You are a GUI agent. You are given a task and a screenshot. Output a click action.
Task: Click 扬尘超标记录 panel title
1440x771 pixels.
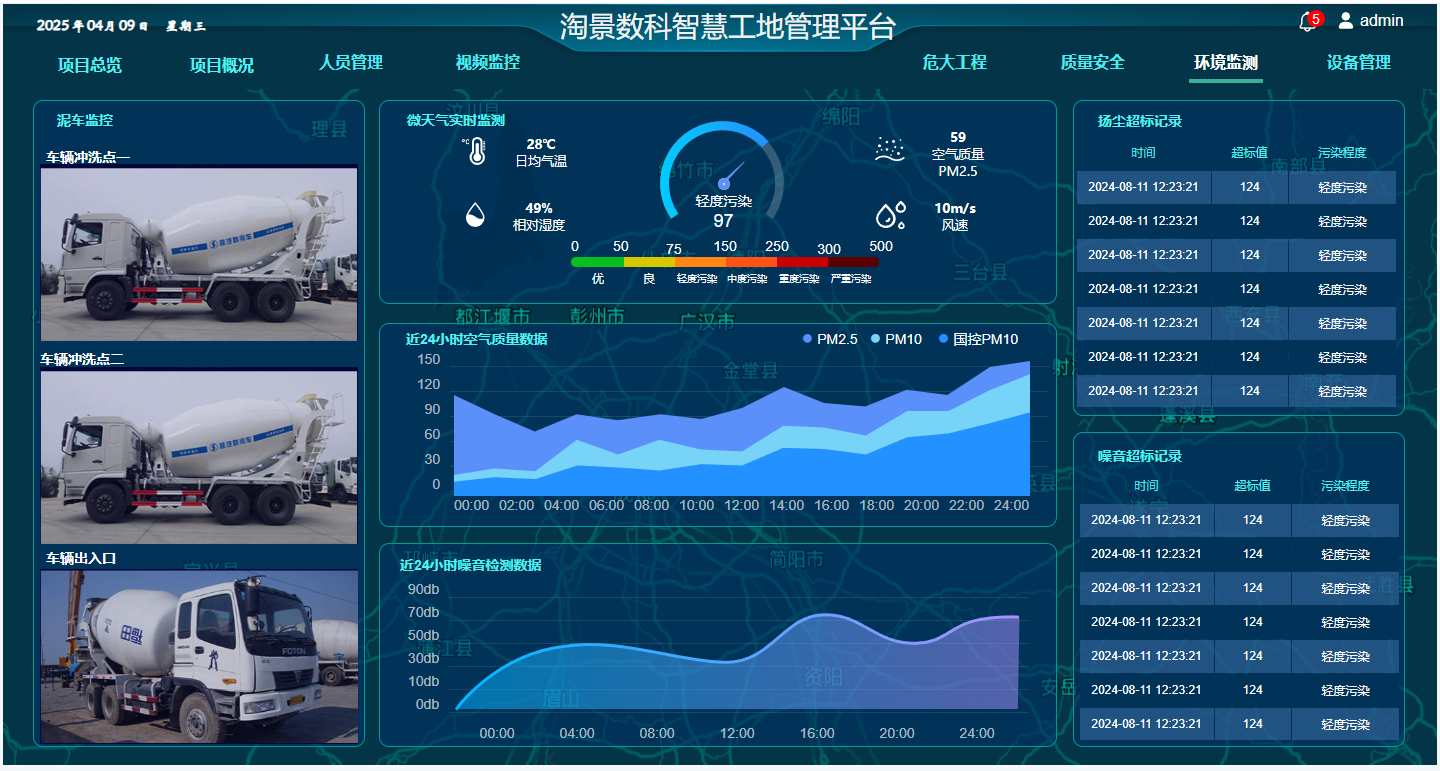coord(1139,121)
